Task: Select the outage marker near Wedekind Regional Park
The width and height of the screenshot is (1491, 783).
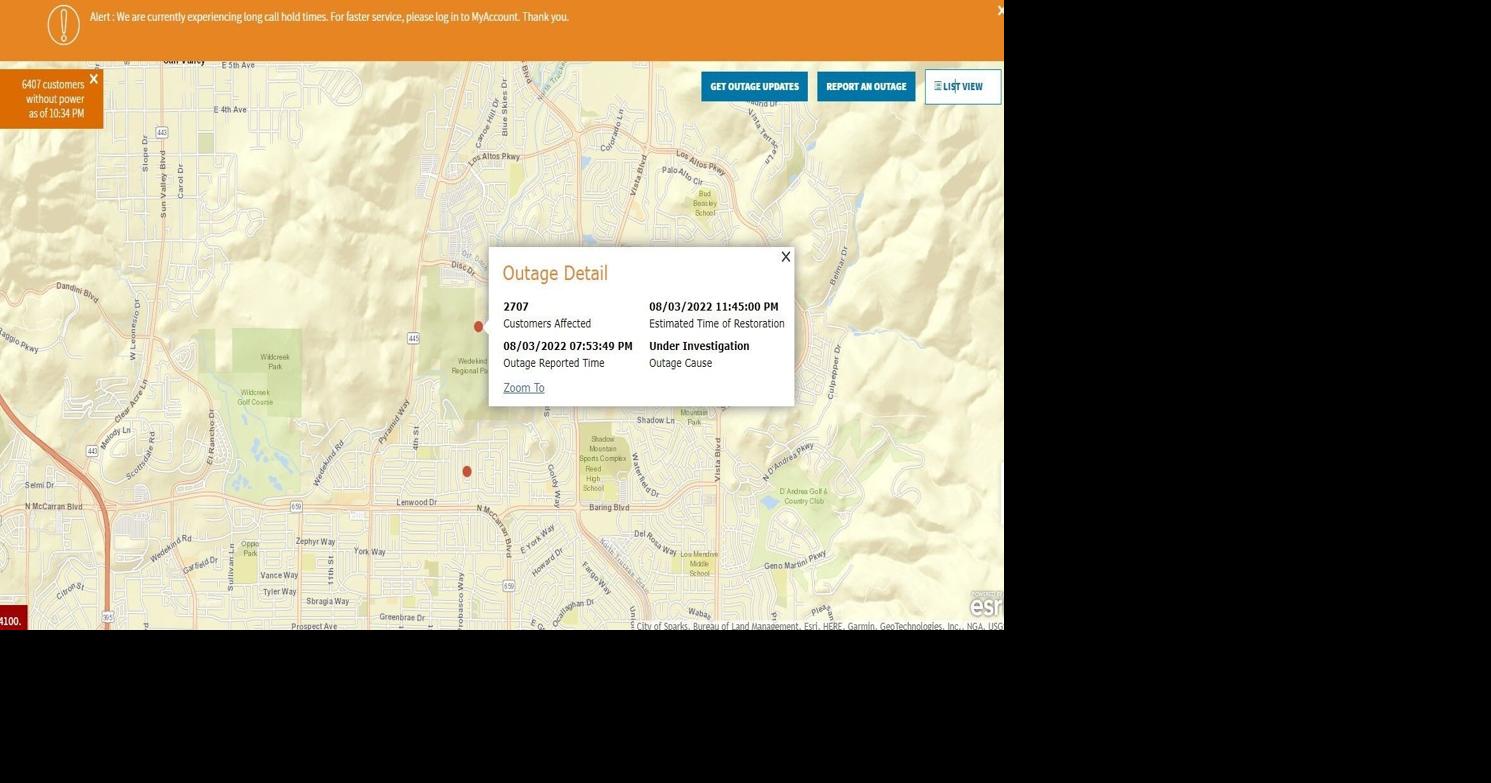Action: pyautogui.click(x=478, y=326)
